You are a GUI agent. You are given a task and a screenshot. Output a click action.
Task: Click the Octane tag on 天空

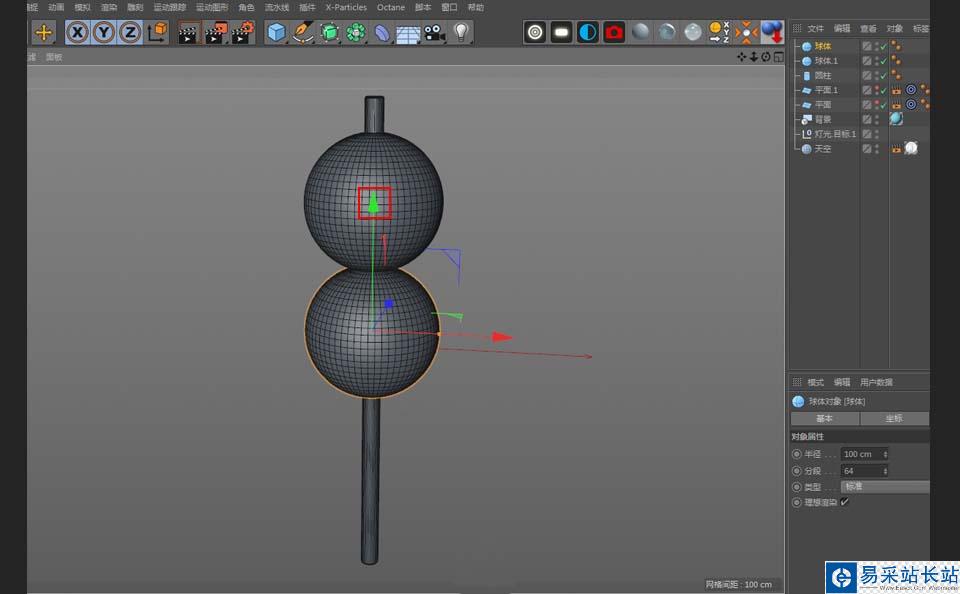[x=911, y=148]
